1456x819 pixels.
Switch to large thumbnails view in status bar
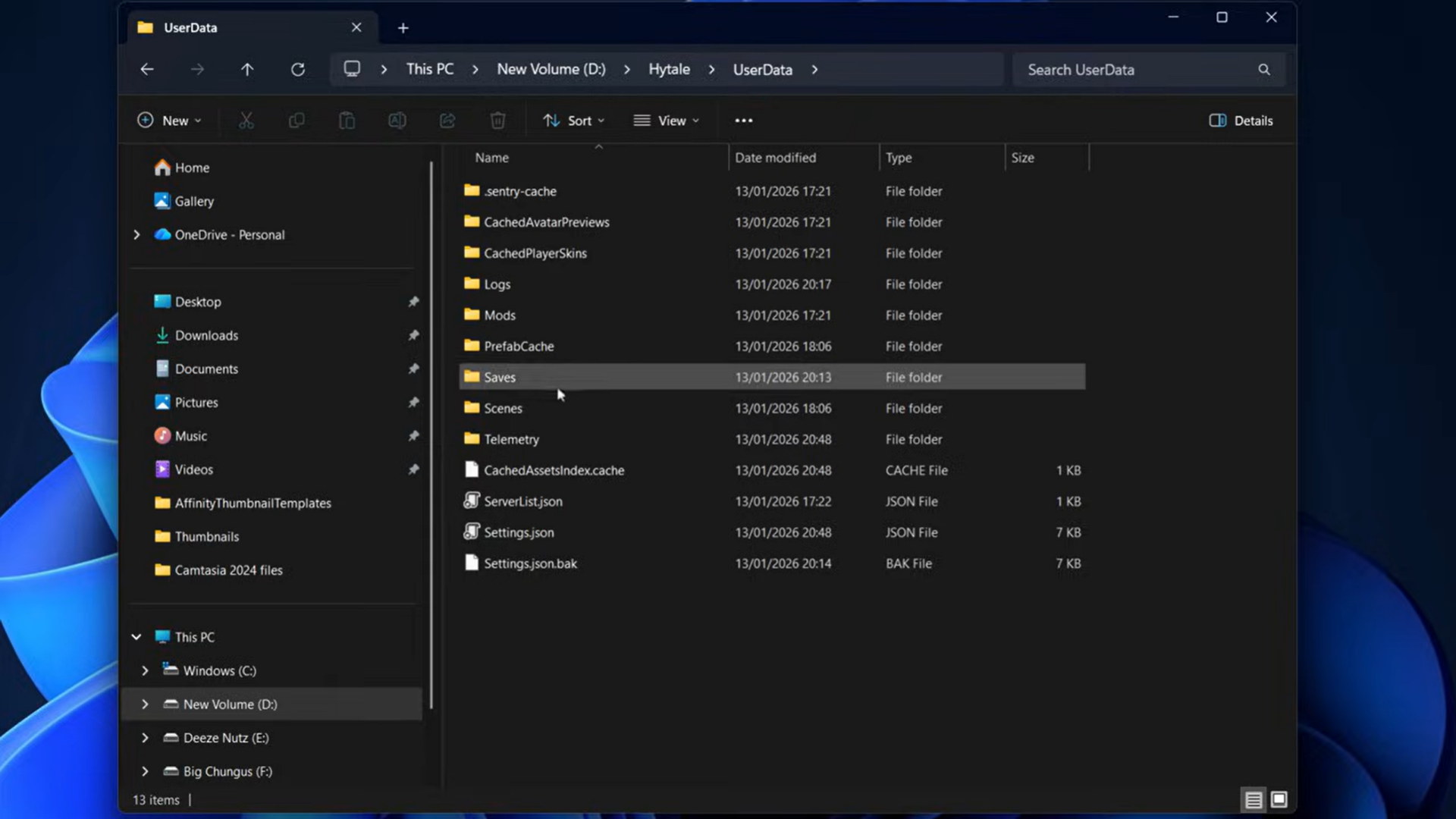(1279, 799)
